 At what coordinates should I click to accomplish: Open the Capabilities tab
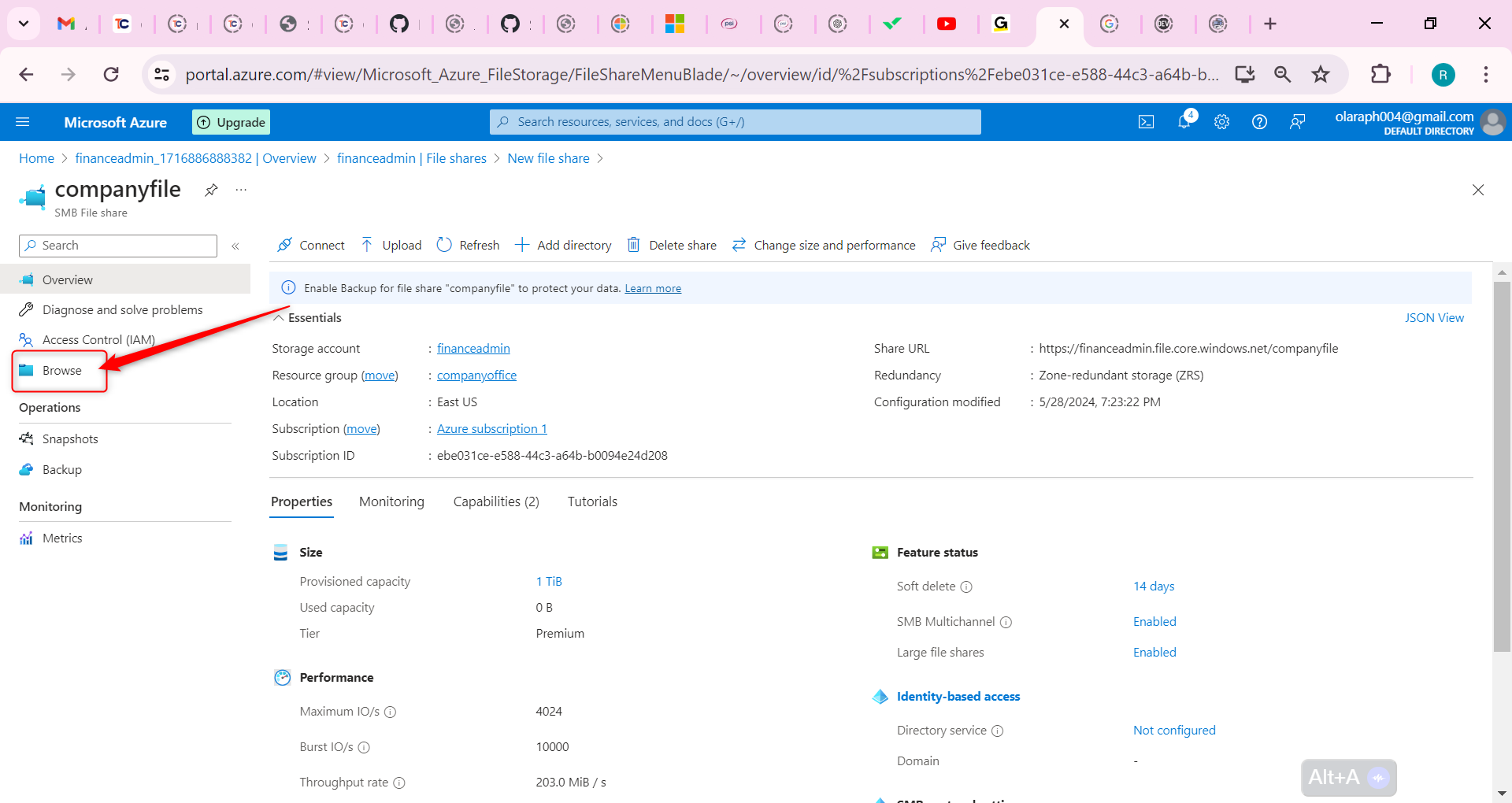click(x=495, y=501)
